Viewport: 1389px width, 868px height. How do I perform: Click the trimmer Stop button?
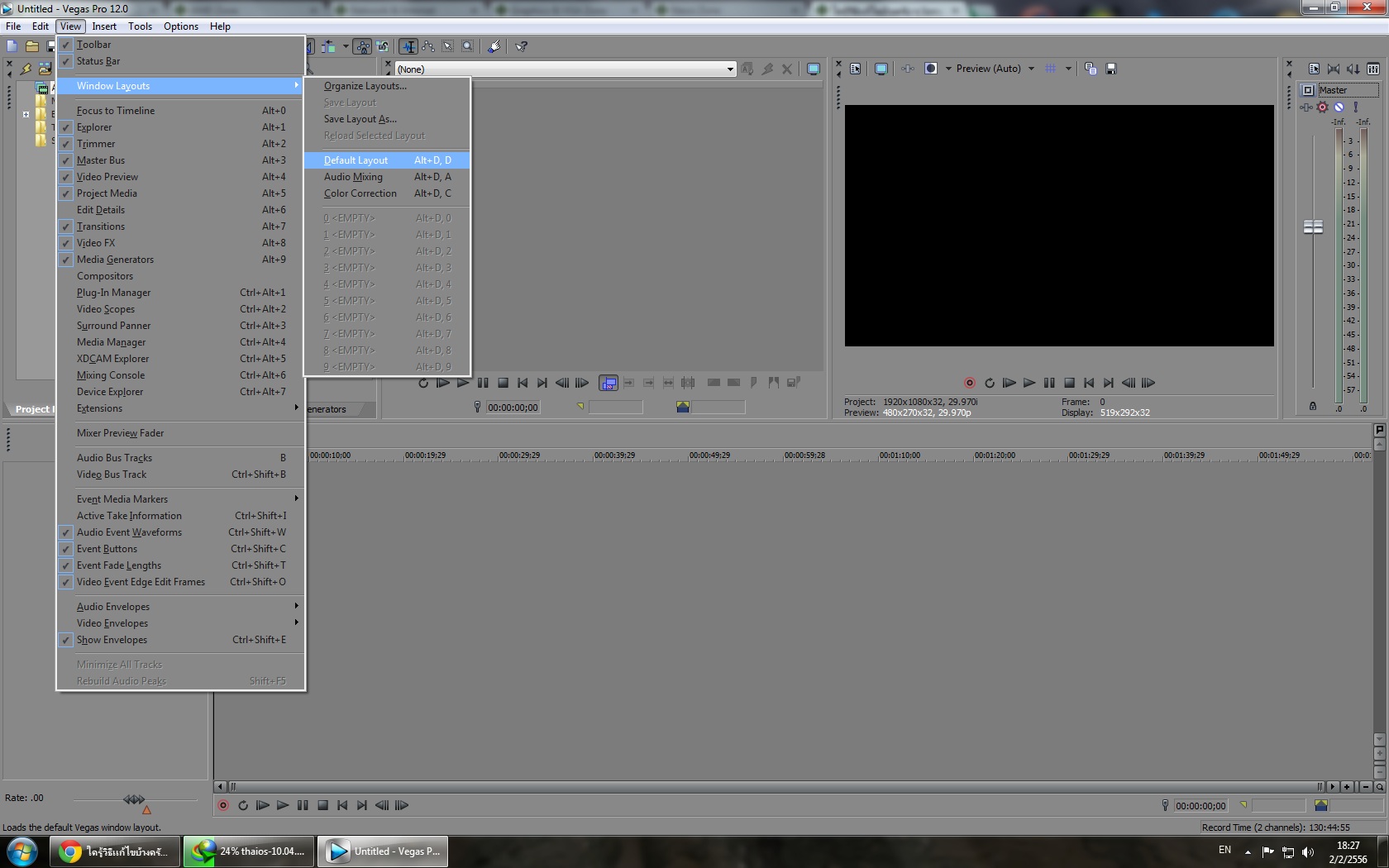(x=503, y=383)
